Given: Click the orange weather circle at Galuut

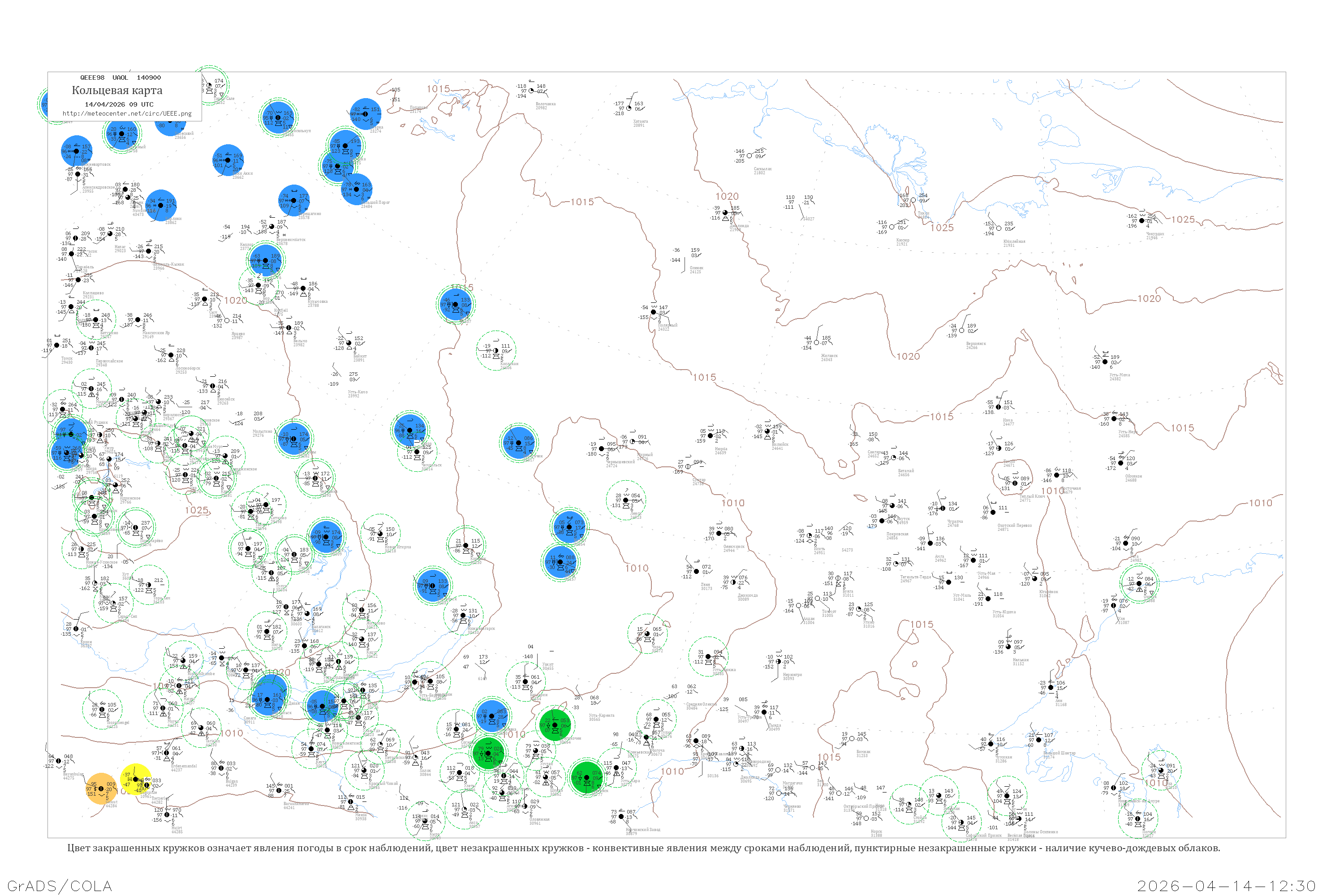Looking at the screenshot, I should pyautogui.click(x=101, y=788).
